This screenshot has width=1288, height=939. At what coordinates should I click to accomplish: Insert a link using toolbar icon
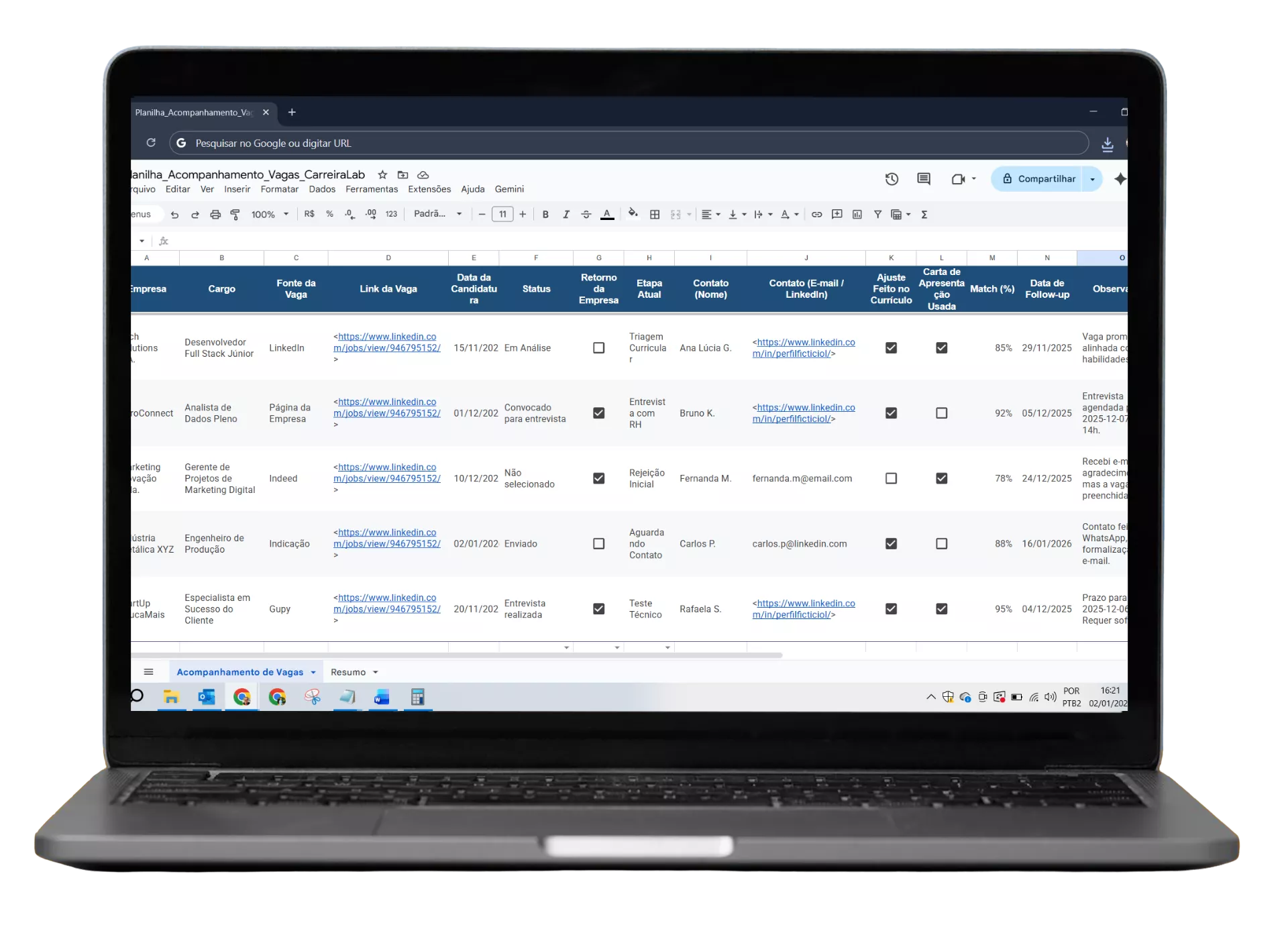click(x=816, y=215)
